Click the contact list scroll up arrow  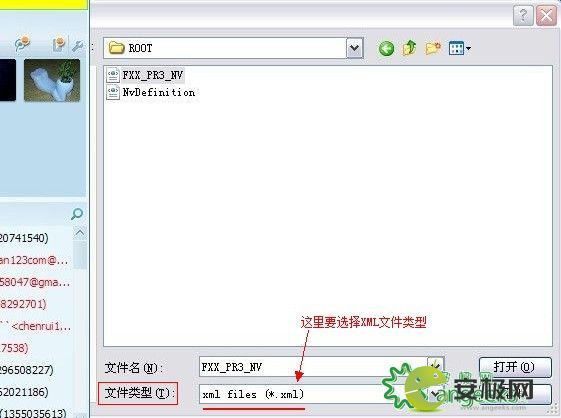[x=79, y=233]
